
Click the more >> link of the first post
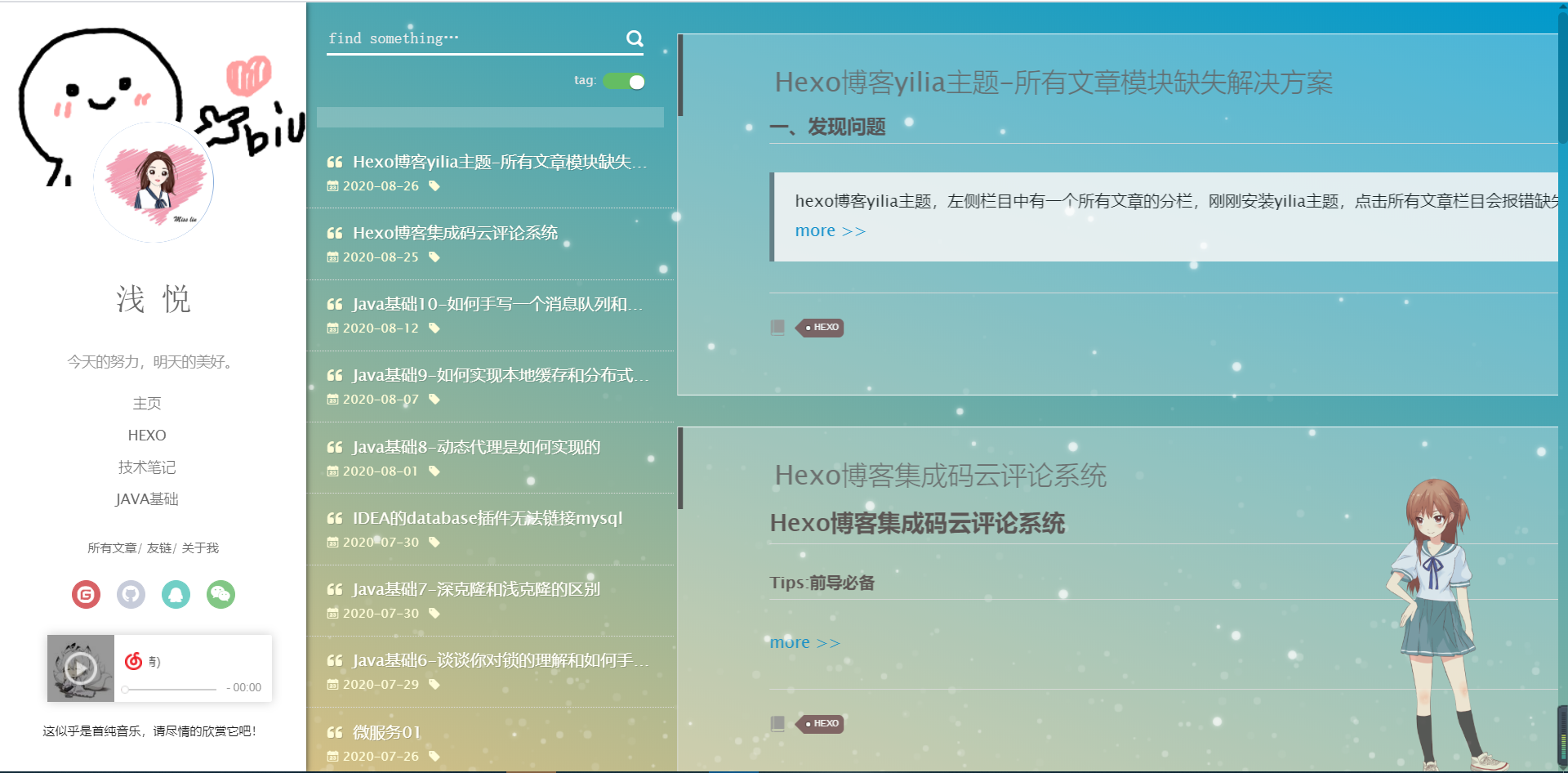(830, 230)
